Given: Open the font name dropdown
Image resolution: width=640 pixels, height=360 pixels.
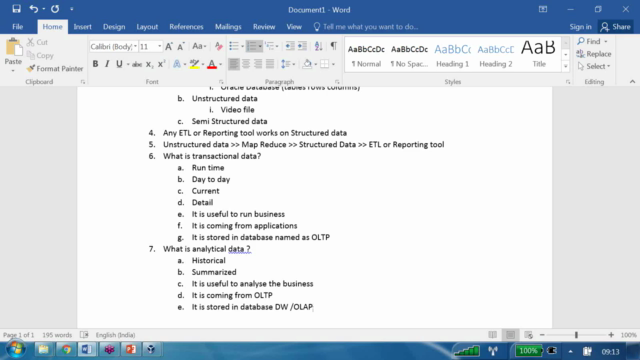Looking at the screenshot, I should [135, 47].
